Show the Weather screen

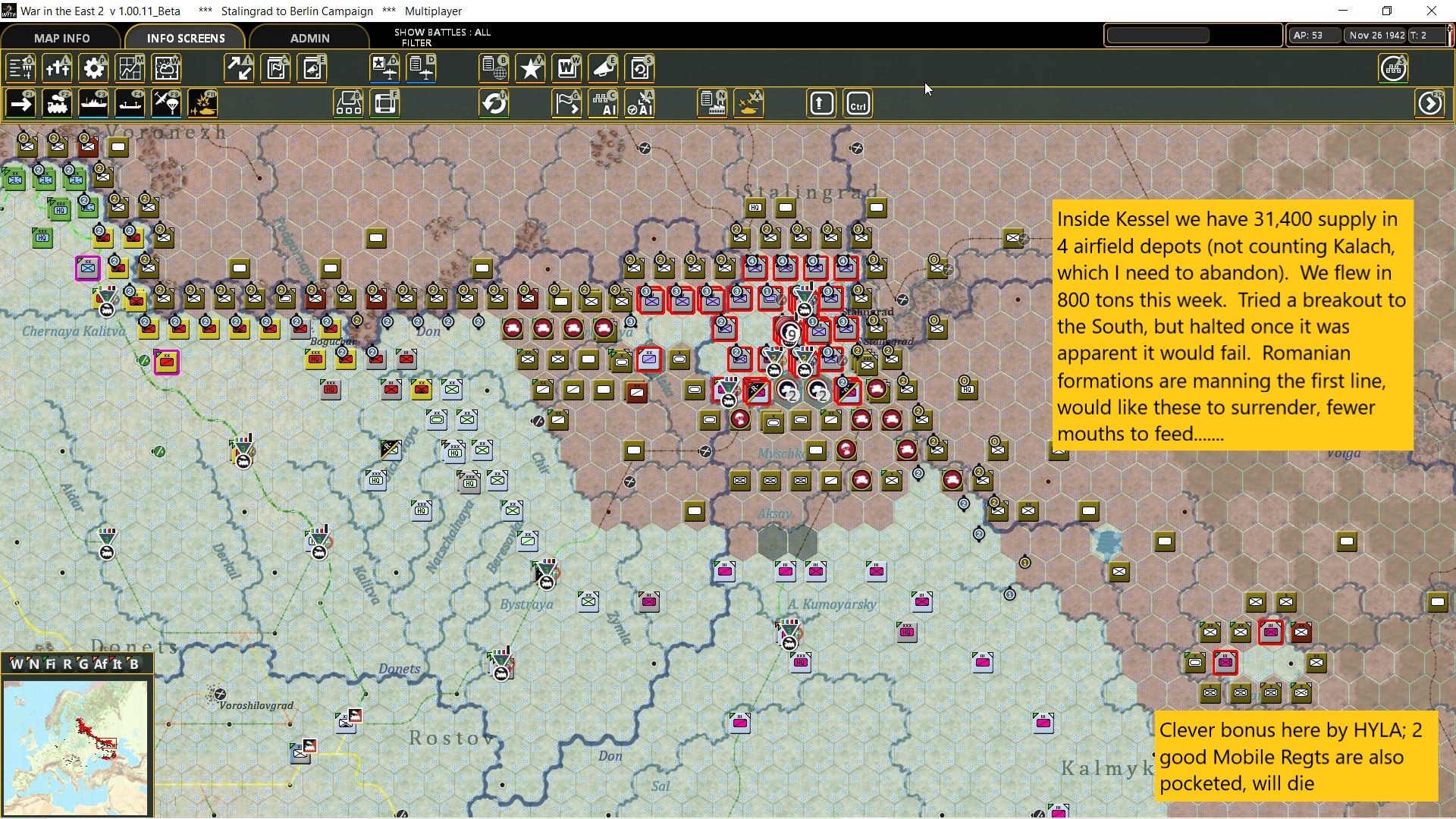(x=166, y=68)
